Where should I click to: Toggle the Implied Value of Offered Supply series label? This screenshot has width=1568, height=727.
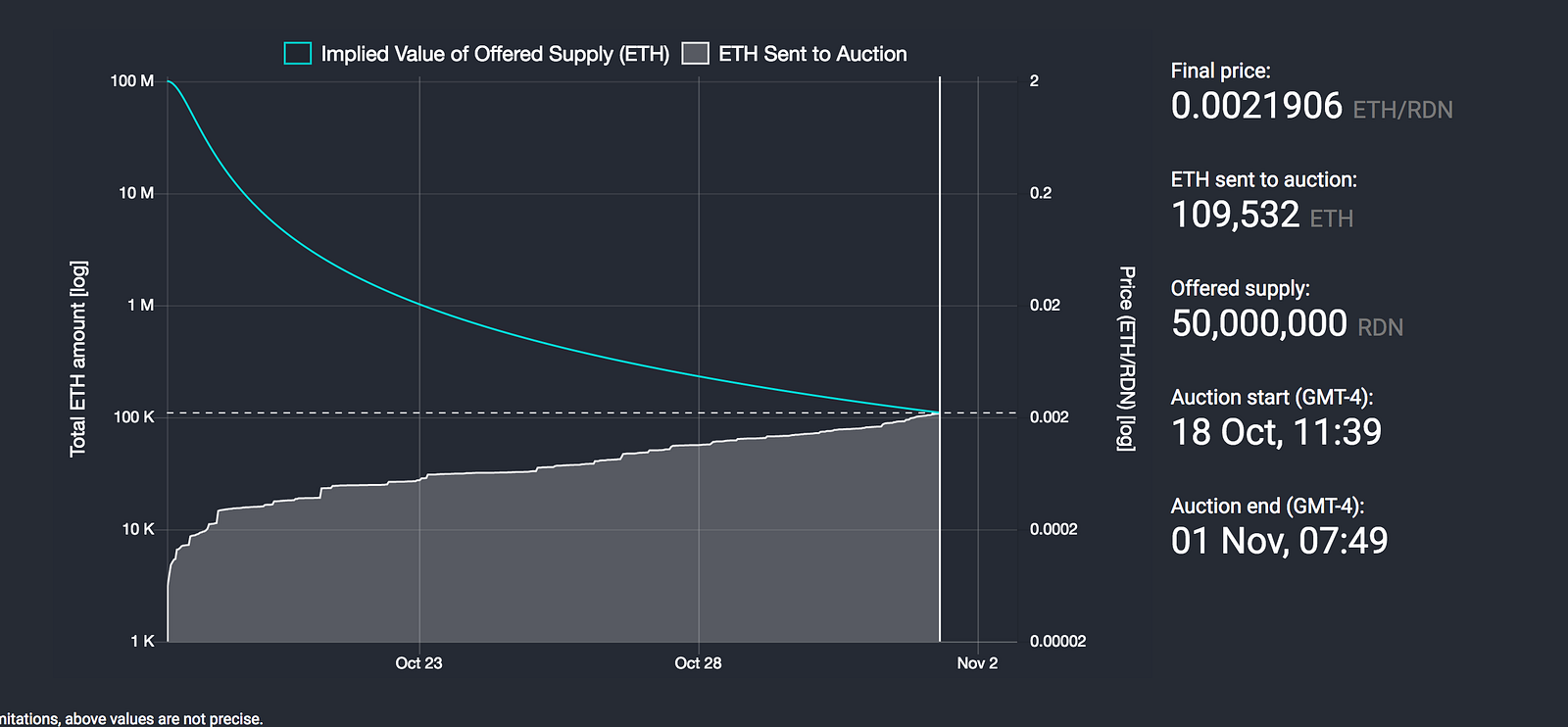click(x=495, y=54)
